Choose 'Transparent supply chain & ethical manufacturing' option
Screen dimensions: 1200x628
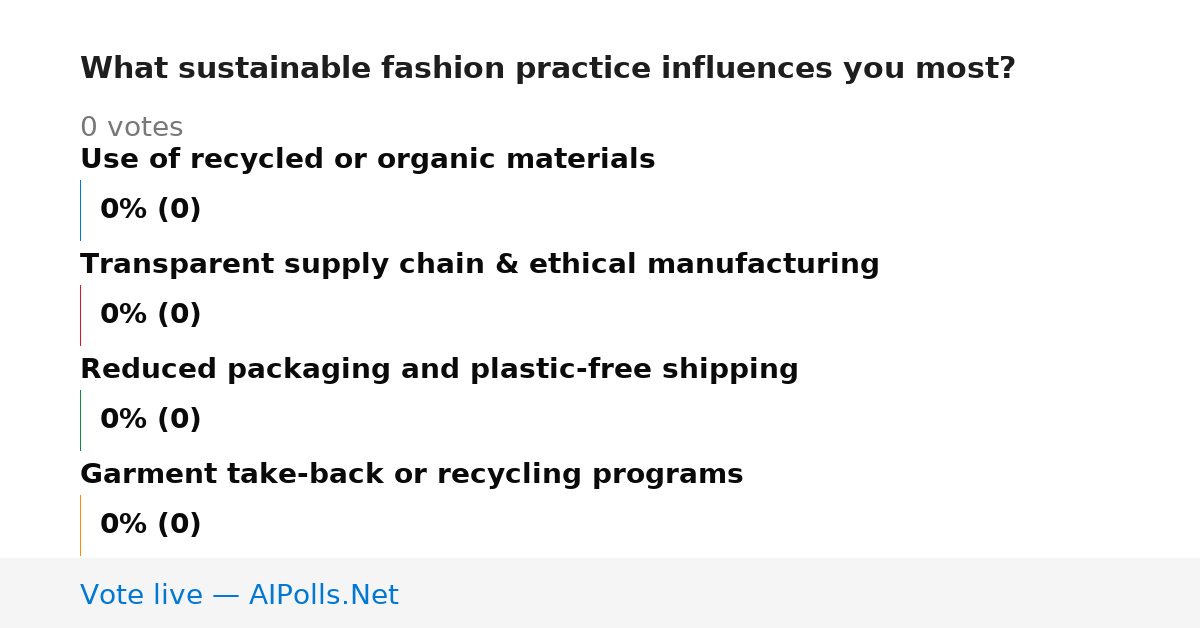click(x=479, y=265)
